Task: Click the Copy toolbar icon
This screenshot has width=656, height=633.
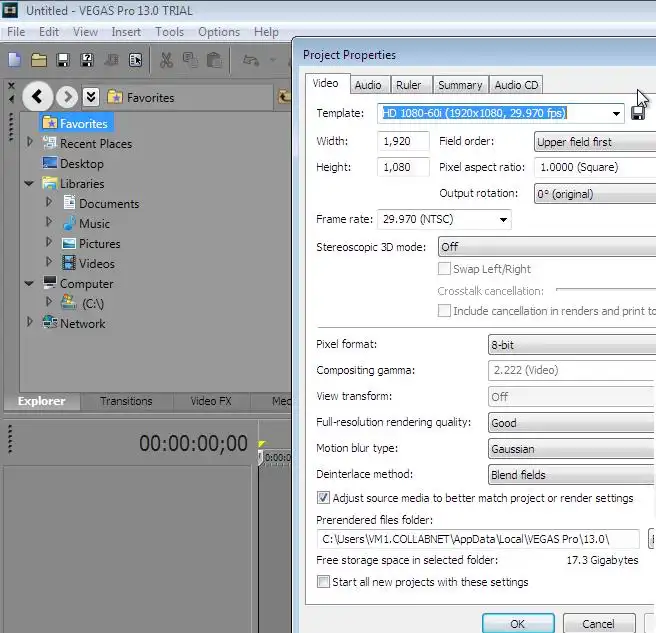Action: [190, 60]
